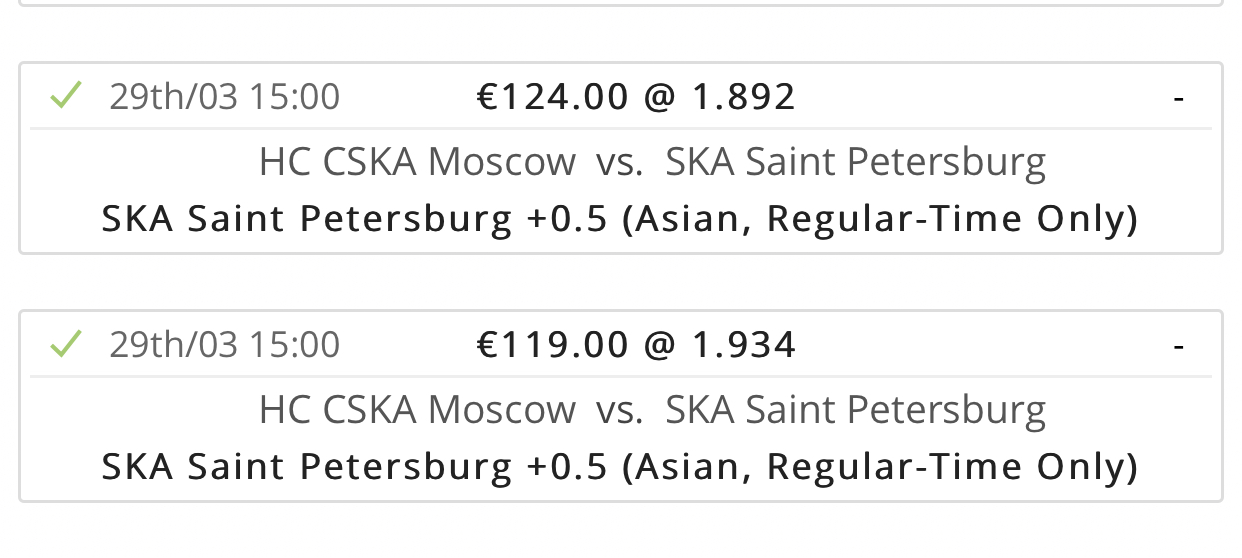Click SKA Saint Petersburg in the €124.00 bet's match line
1242x558 pixels.
point(856,161)
